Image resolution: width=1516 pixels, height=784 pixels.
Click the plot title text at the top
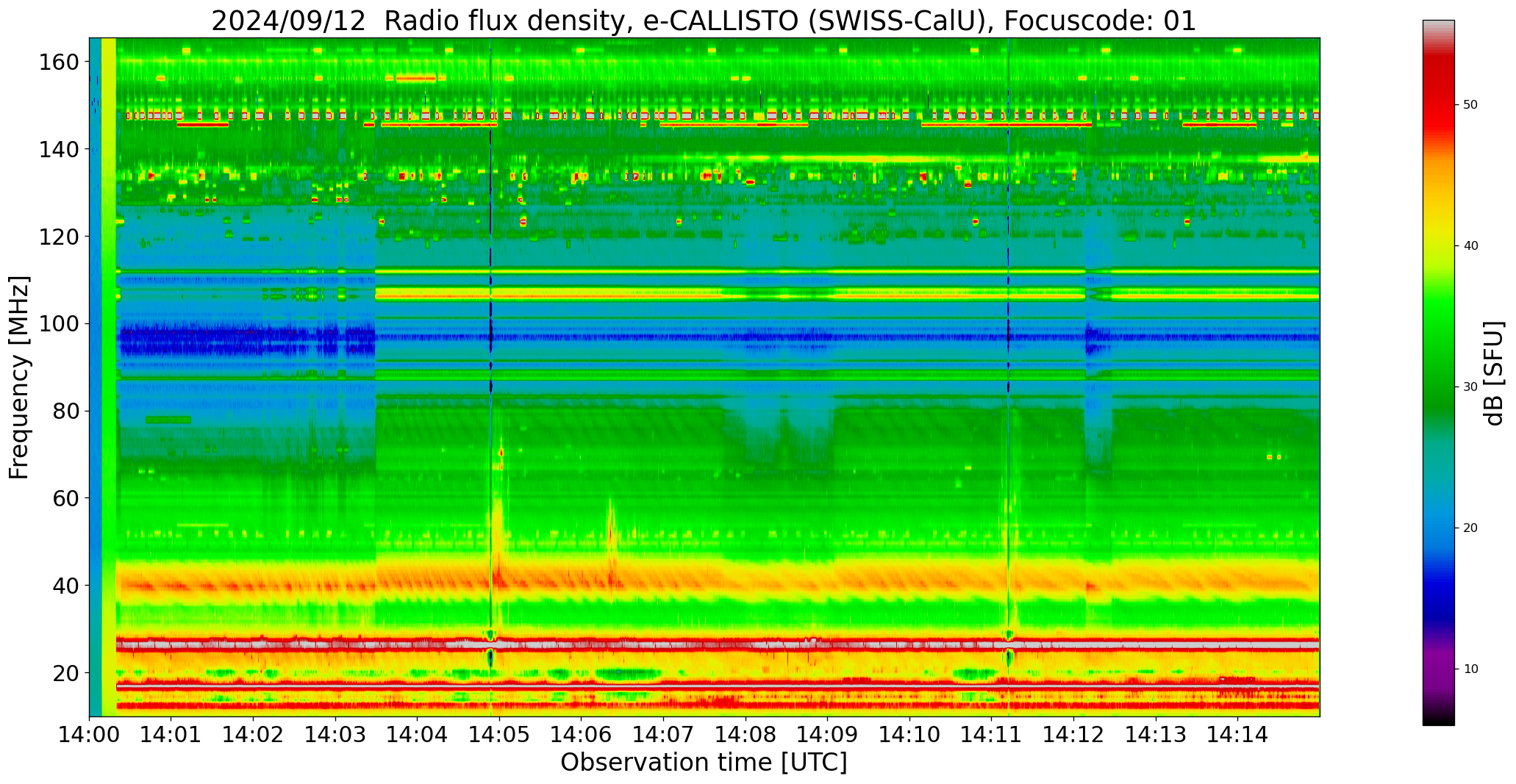coord(704,21)
